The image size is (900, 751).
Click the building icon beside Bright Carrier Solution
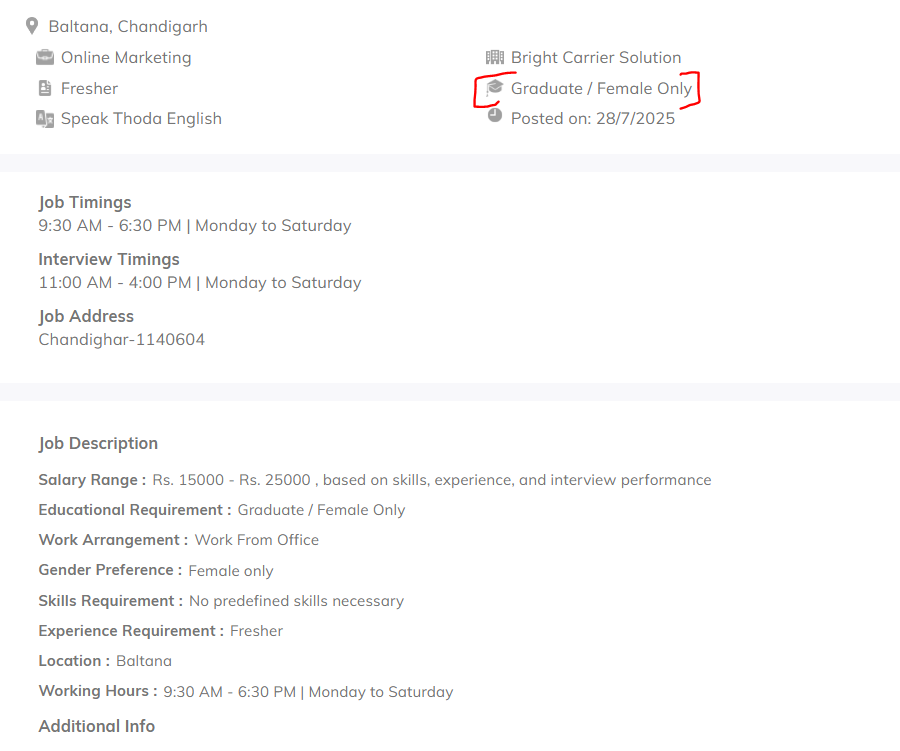click(x=495, y=57)
